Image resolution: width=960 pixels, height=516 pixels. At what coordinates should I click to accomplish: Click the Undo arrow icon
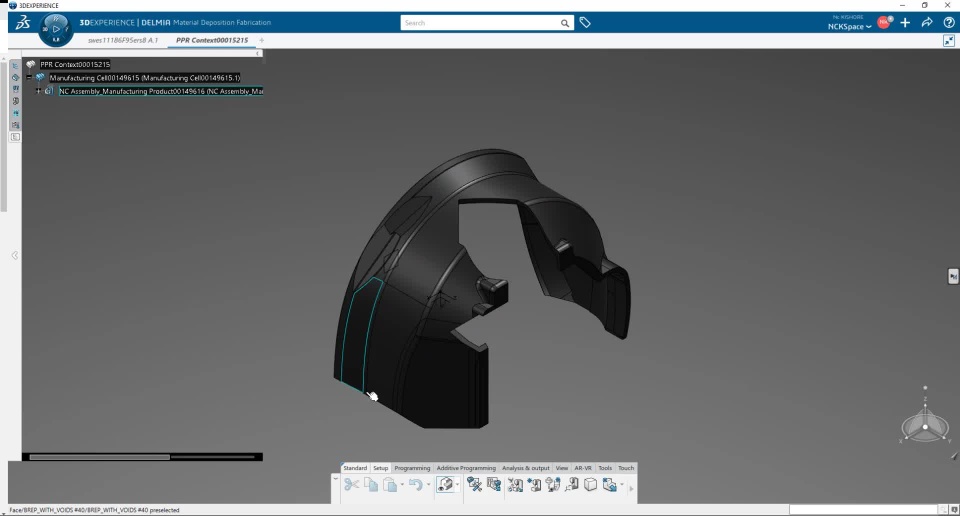(416, 485)
